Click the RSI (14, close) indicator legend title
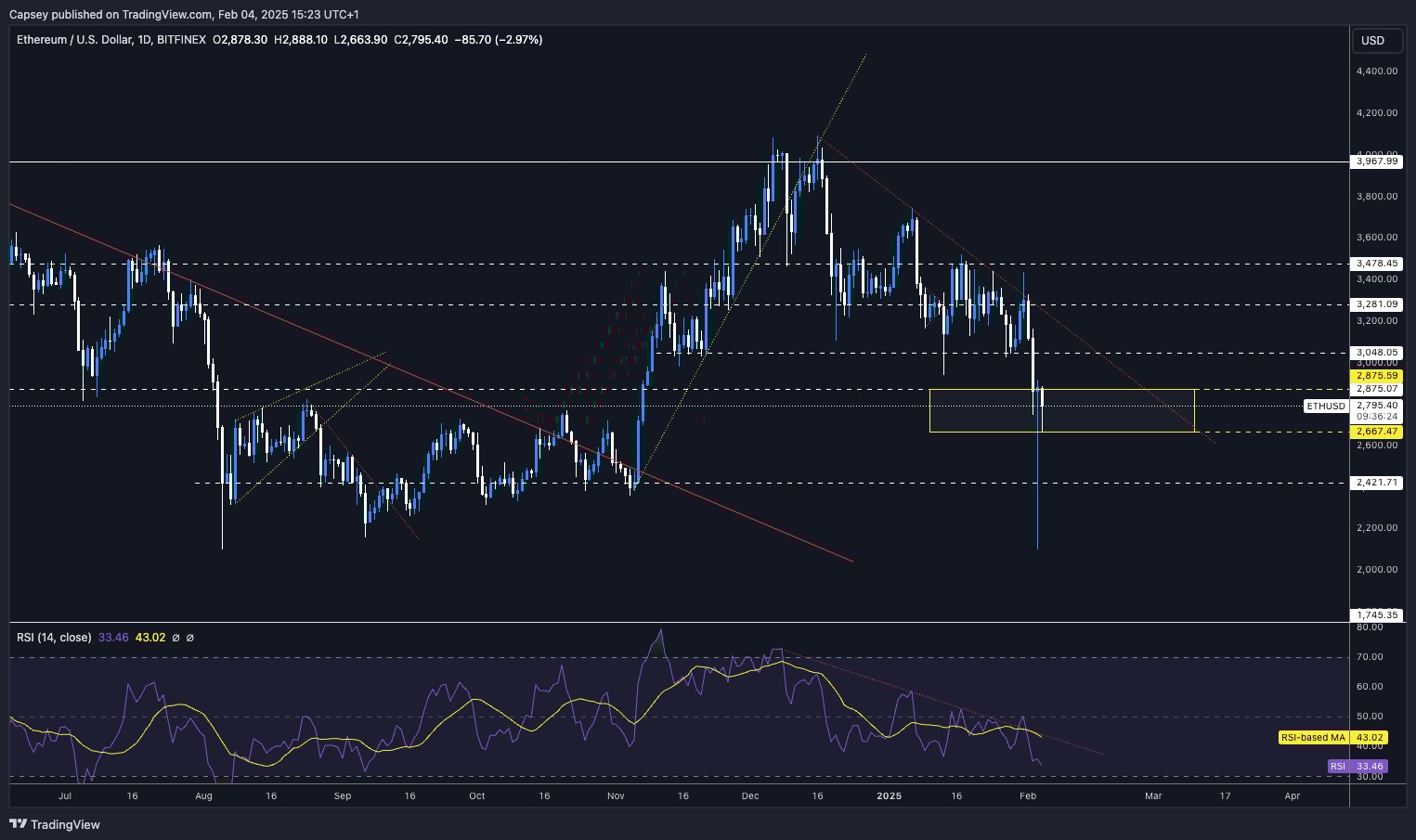This screenshot has width=1416, height=840. click(52, 638)
